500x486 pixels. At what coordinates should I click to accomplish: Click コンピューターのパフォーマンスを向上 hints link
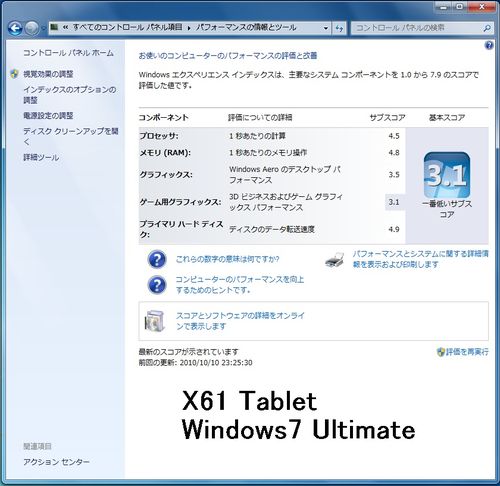click(x=240, y=285)
